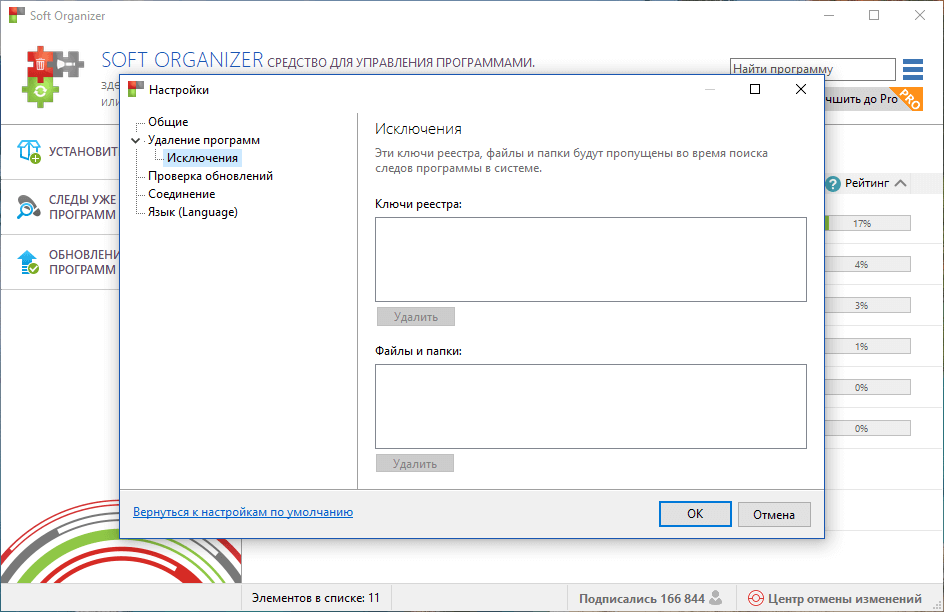Click Подписались 166 844 status entry
Image resolution: width=944 pixels, height=612 pixels.
(650, 598)
